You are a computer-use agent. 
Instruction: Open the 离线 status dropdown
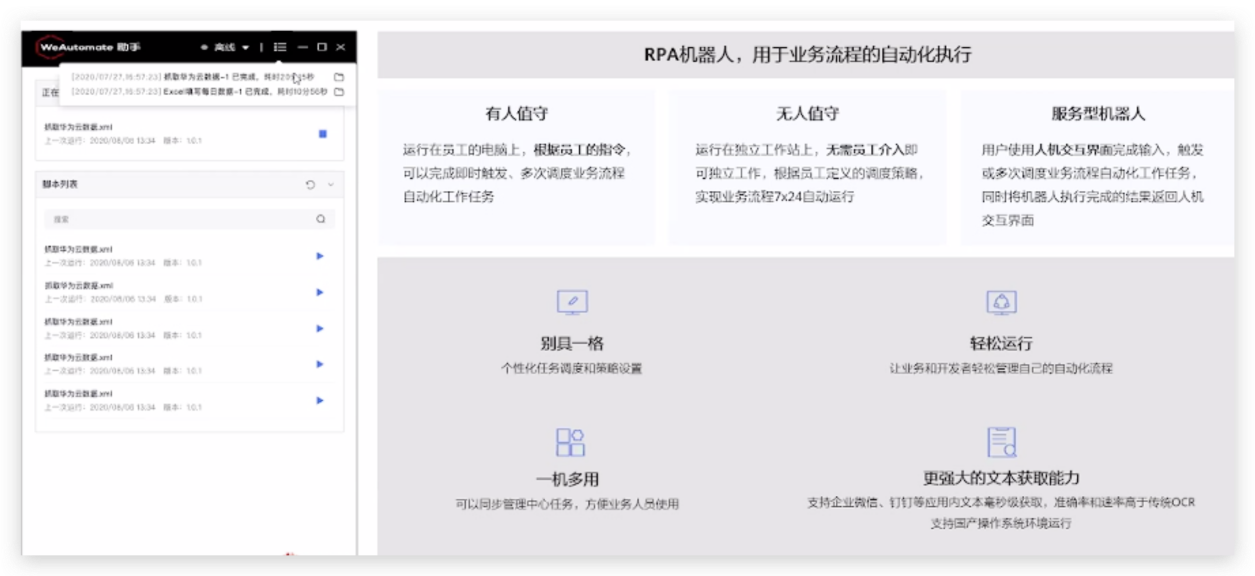coord(225,47)
